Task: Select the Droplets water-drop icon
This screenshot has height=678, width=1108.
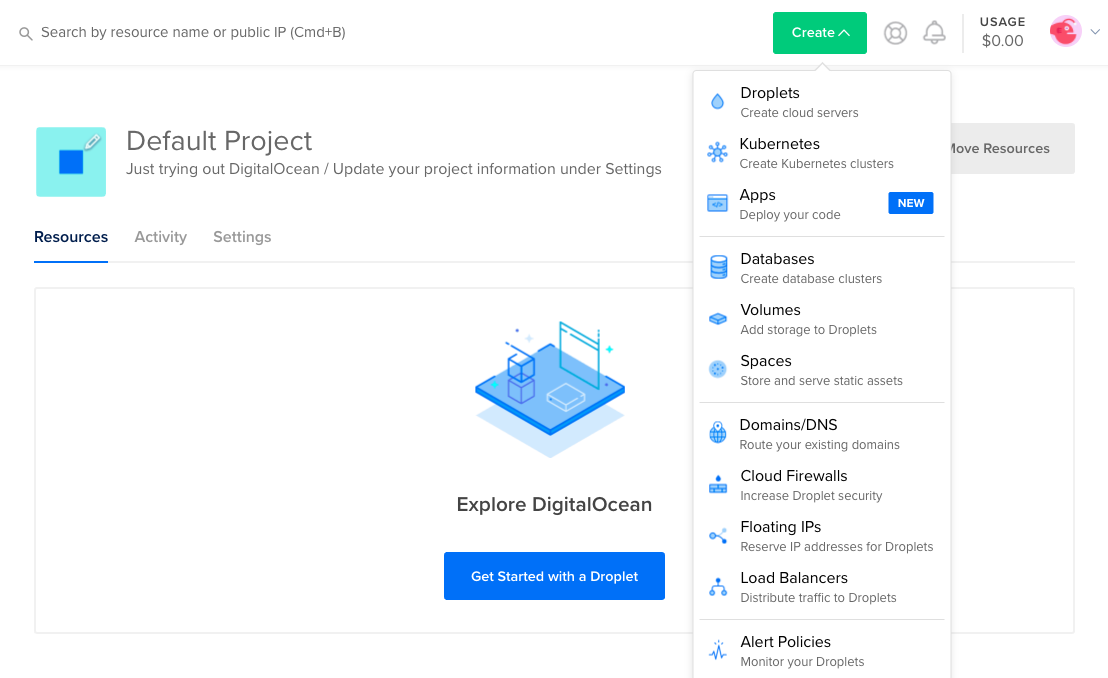Action: [x=717, y=100]
